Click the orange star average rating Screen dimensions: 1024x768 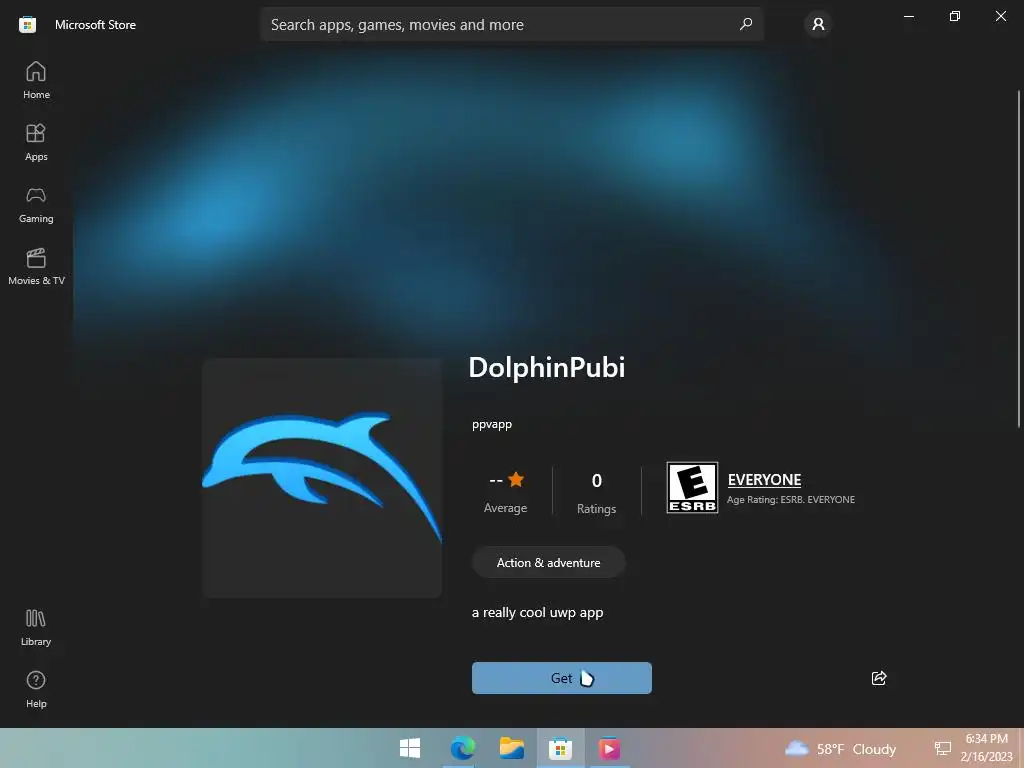click(x=516, y=479)
